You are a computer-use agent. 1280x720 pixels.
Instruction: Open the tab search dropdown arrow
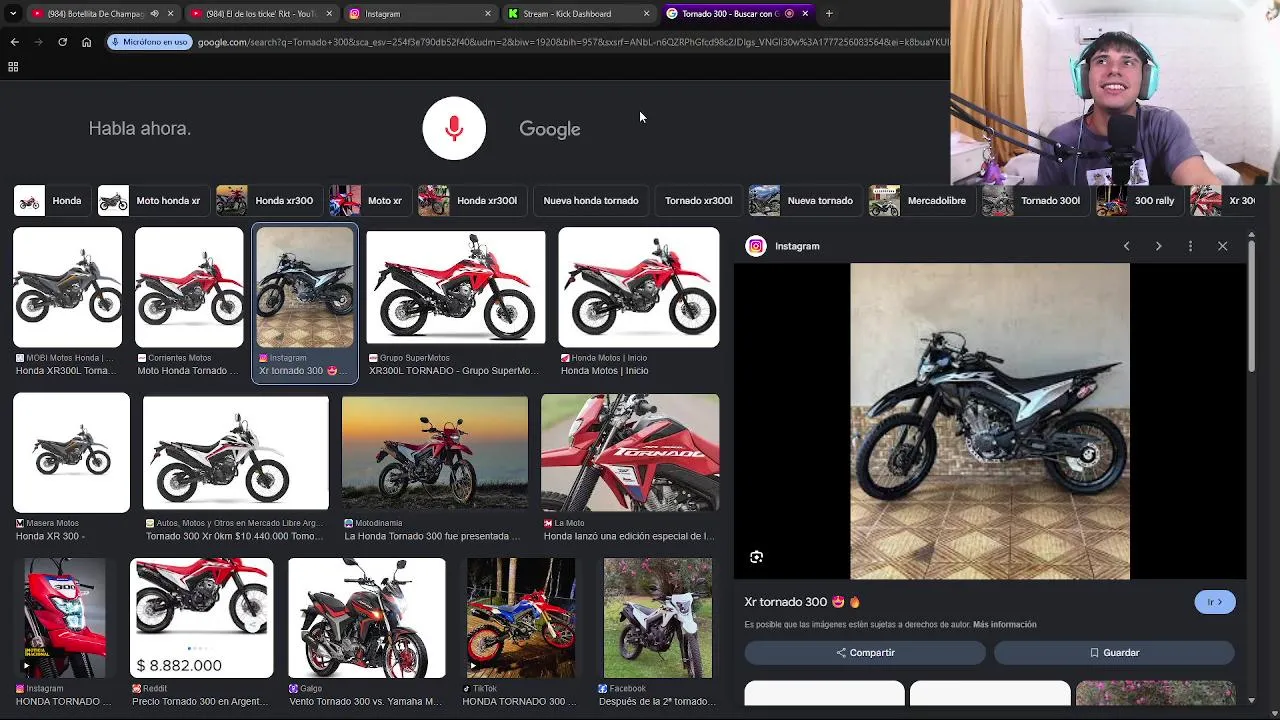coord(13,14)
